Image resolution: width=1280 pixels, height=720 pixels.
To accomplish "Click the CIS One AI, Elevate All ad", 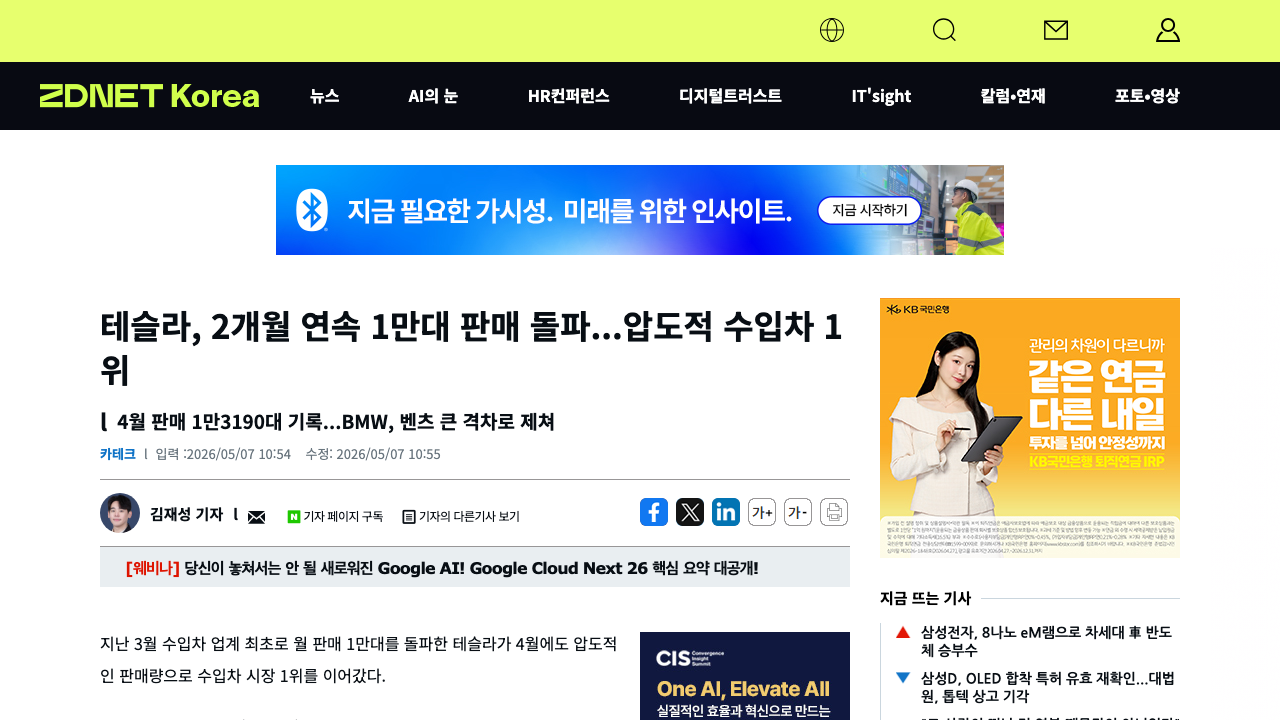I will (x=745, y=676).
